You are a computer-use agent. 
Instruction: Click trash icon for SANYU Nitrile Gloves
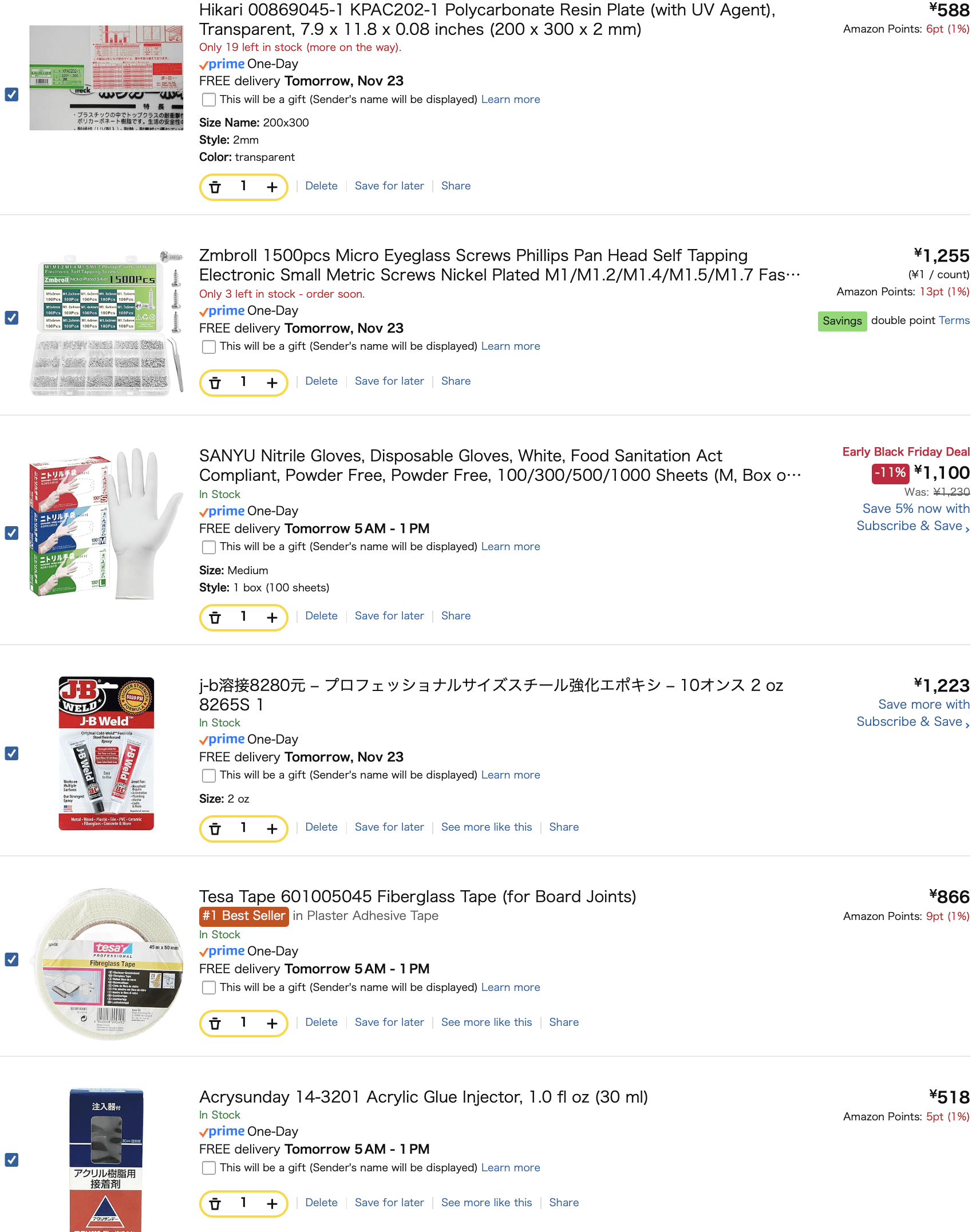pyautogui.click(x=215, y=617)
